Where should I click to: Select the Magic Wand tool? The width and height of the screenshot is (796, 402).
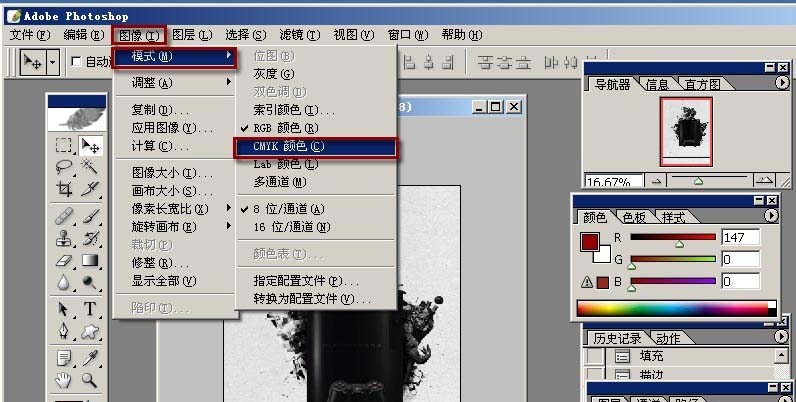click(90, 167)
